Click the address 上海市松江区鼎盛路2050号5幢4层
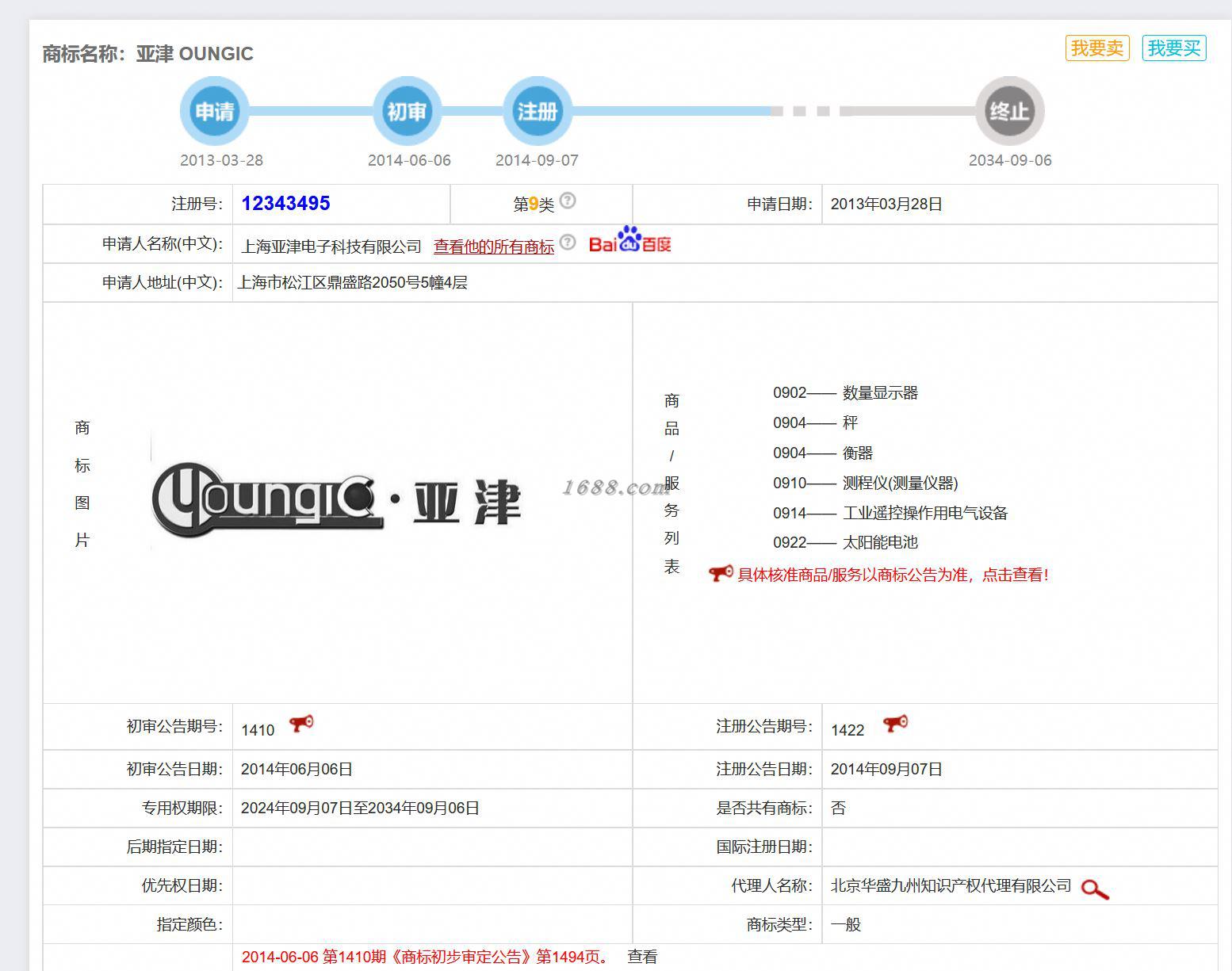1232x971 pixels. 353,282
